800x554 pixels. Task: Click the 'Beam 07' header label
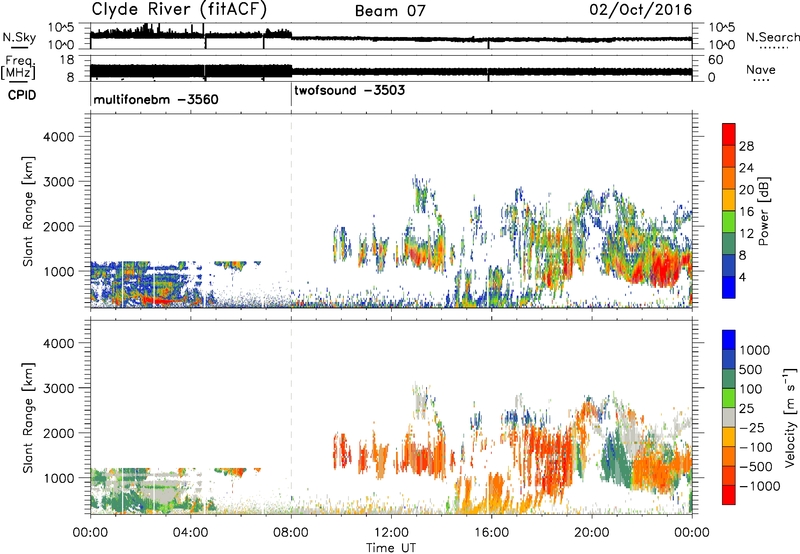(390, 11)
